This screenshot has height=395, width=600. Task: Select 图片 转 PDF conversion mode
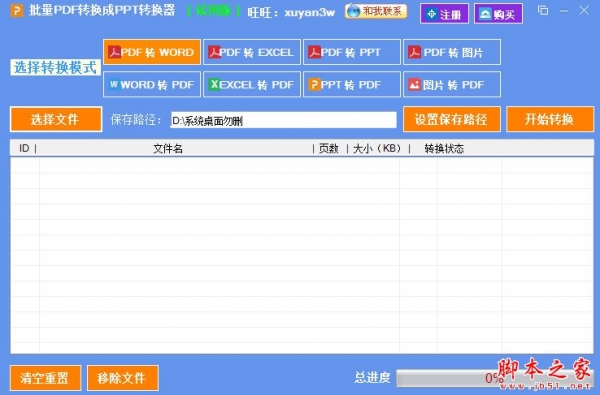point(452,84)
